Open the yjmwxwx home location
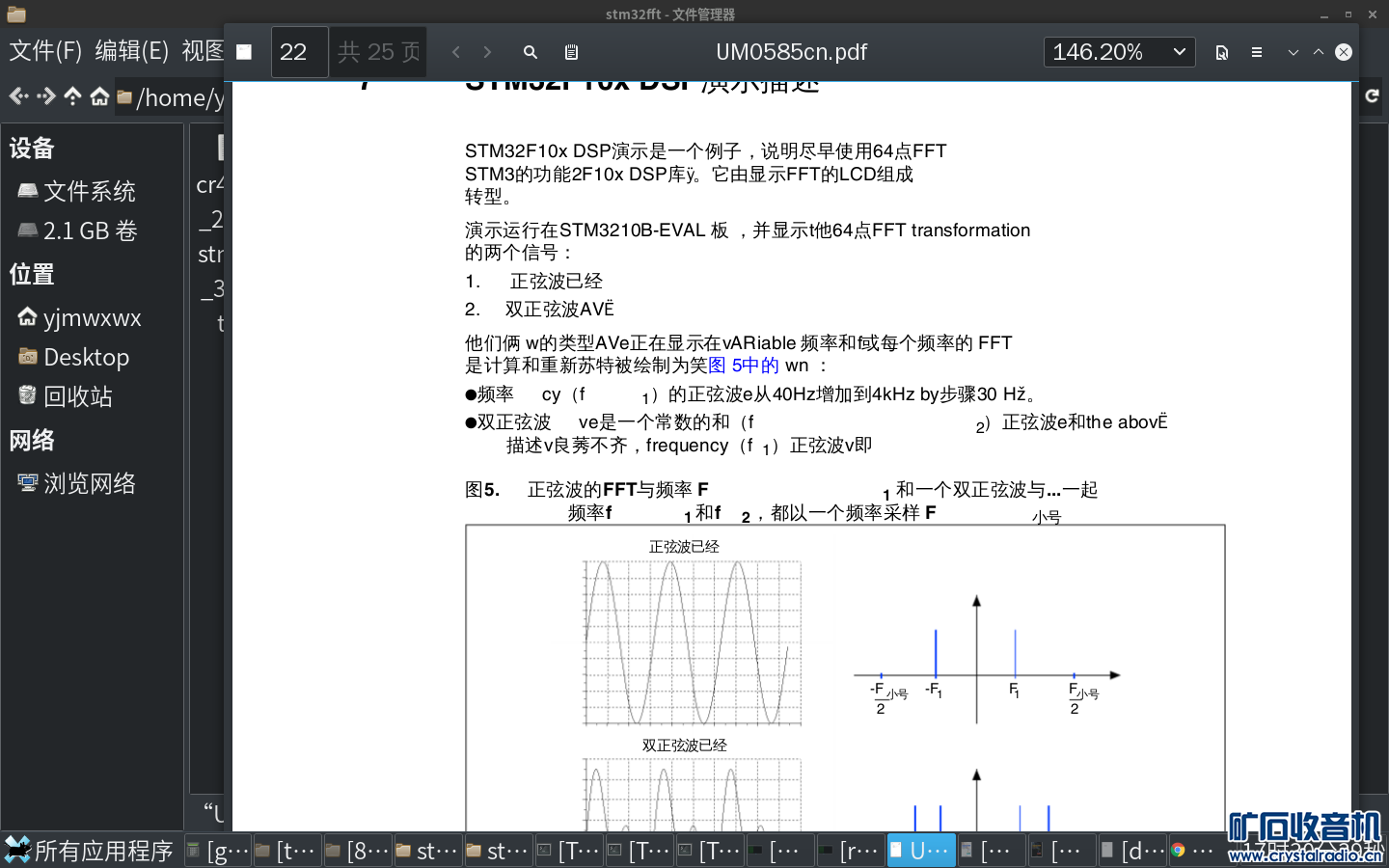Image resolution: width=1389 pixels, height=868 pixels. [92, 317]
